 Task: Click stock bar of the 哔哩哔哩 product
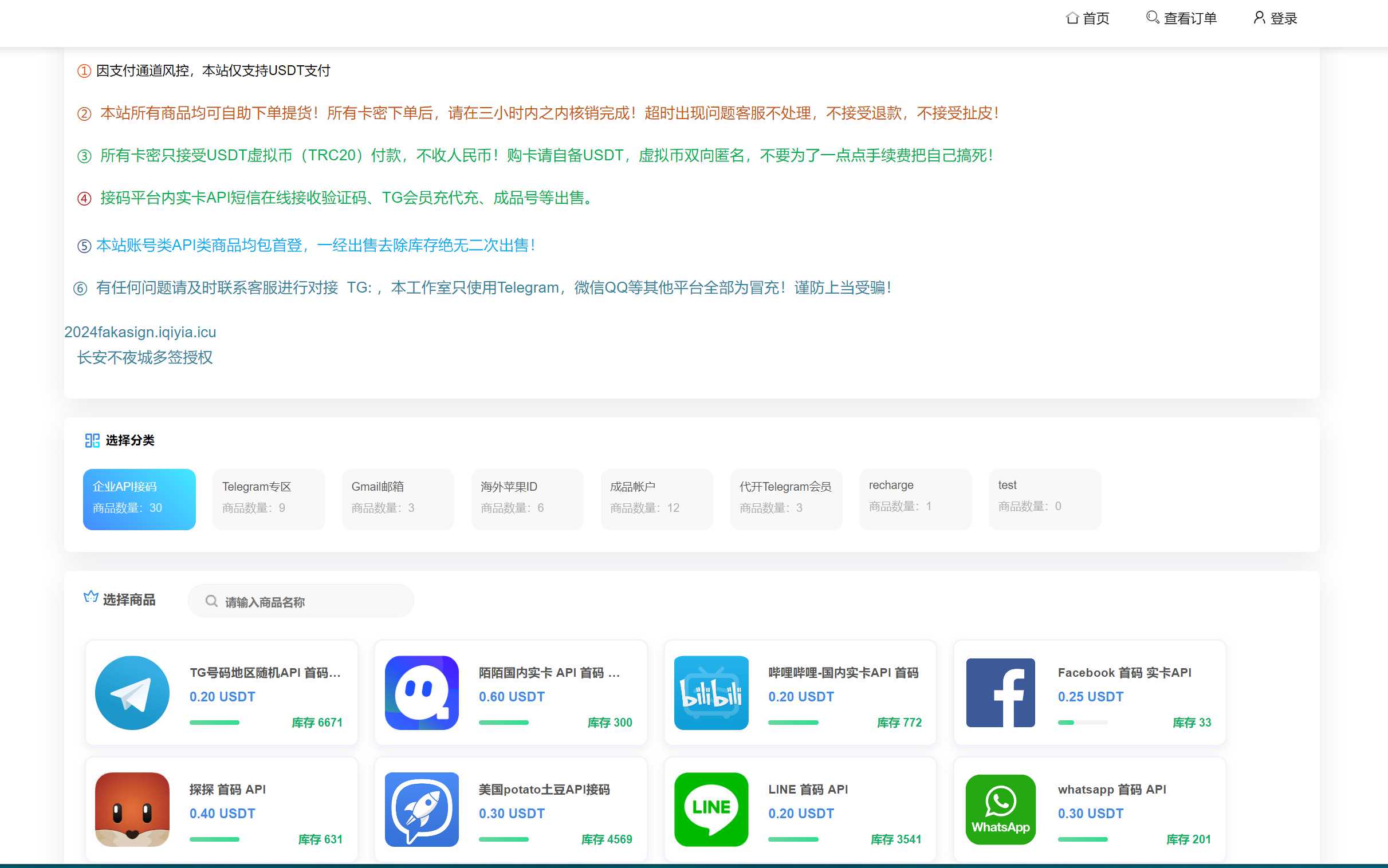tap(793, 722)
